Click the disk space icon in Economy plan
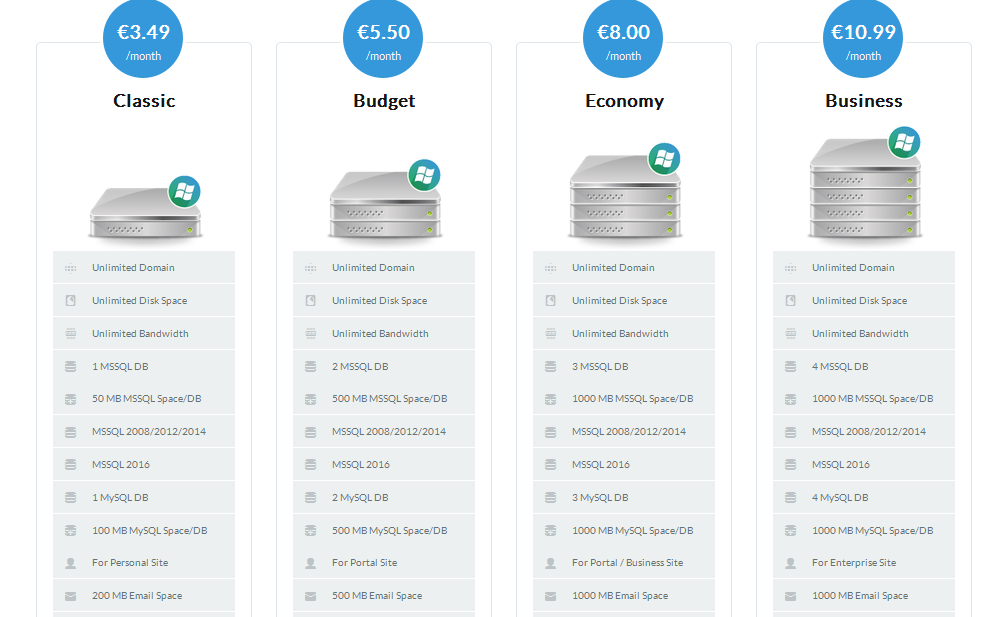 tap(550, 300)
